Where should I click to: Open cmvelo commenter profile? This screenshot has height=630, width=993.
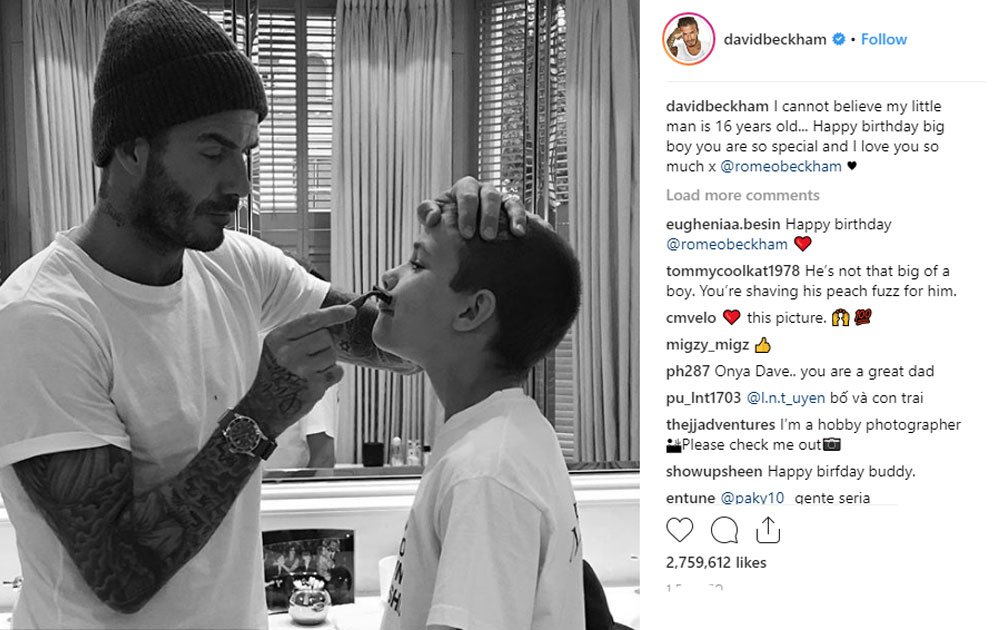691,318
